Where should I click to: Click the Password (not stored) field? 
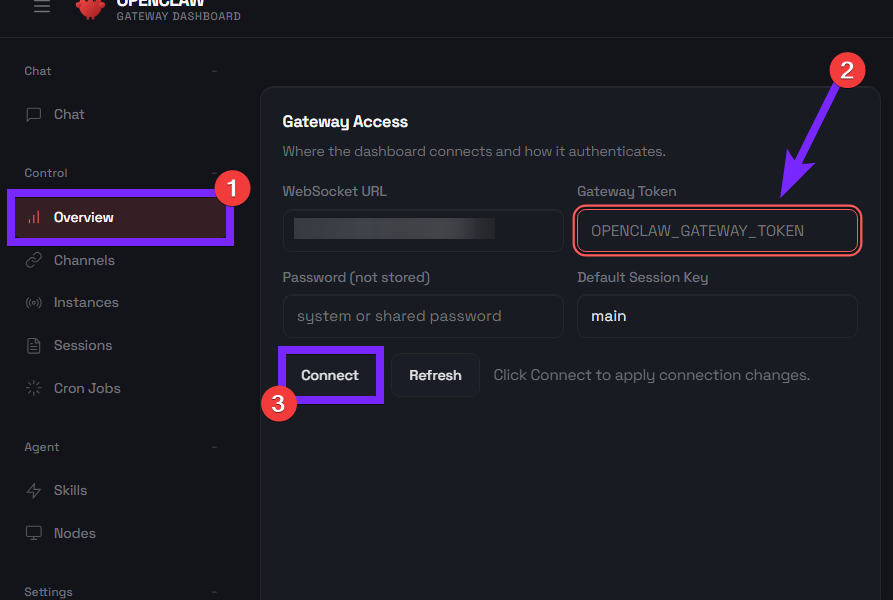[423, 316]
